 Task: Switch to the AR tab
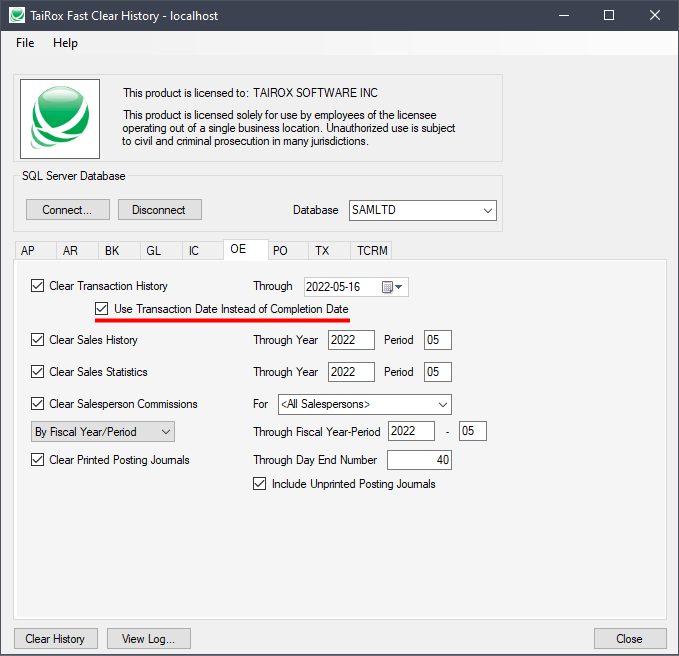point(76,250)
